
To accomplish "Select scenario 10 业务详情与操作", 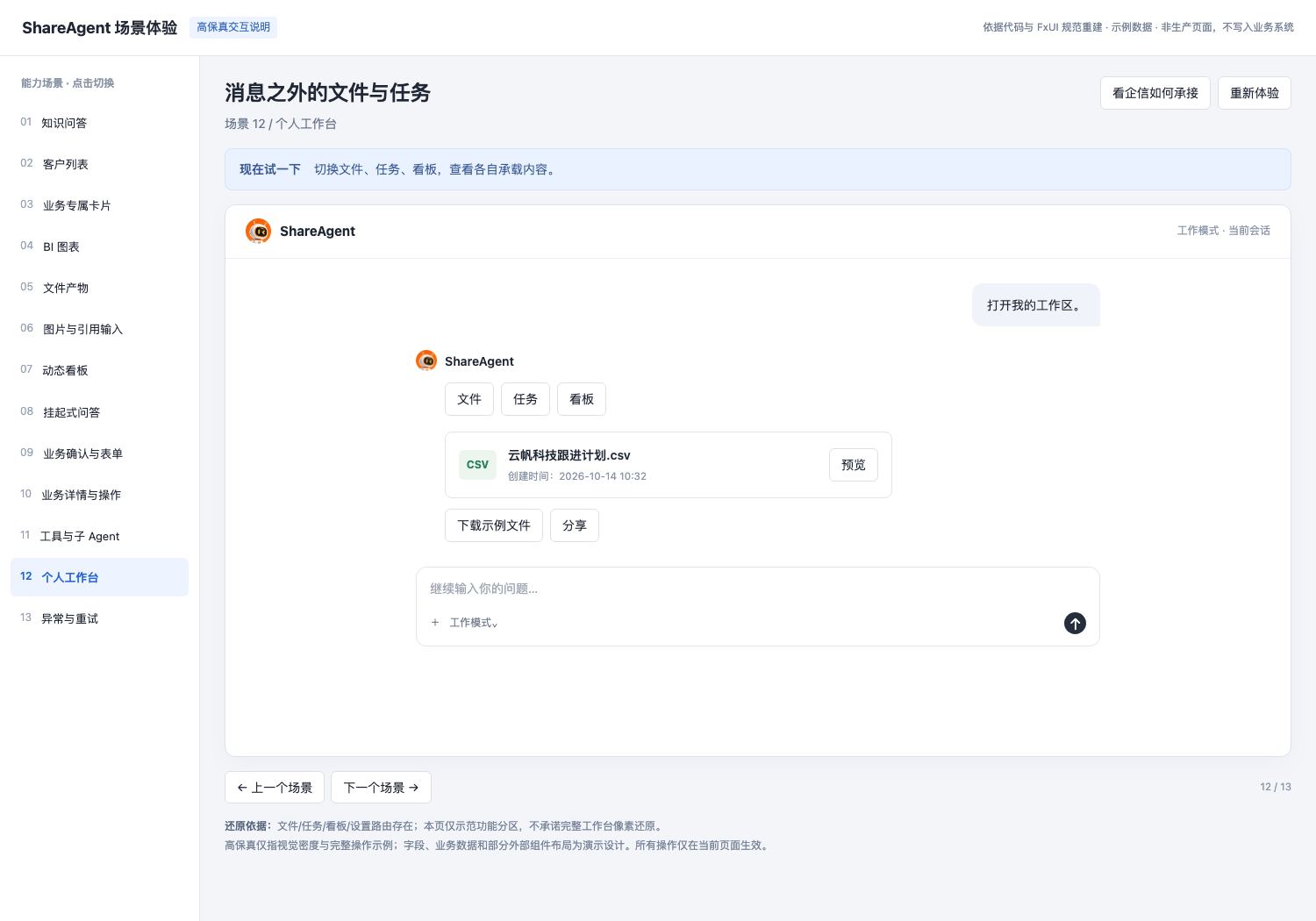I will pos(99,495).
